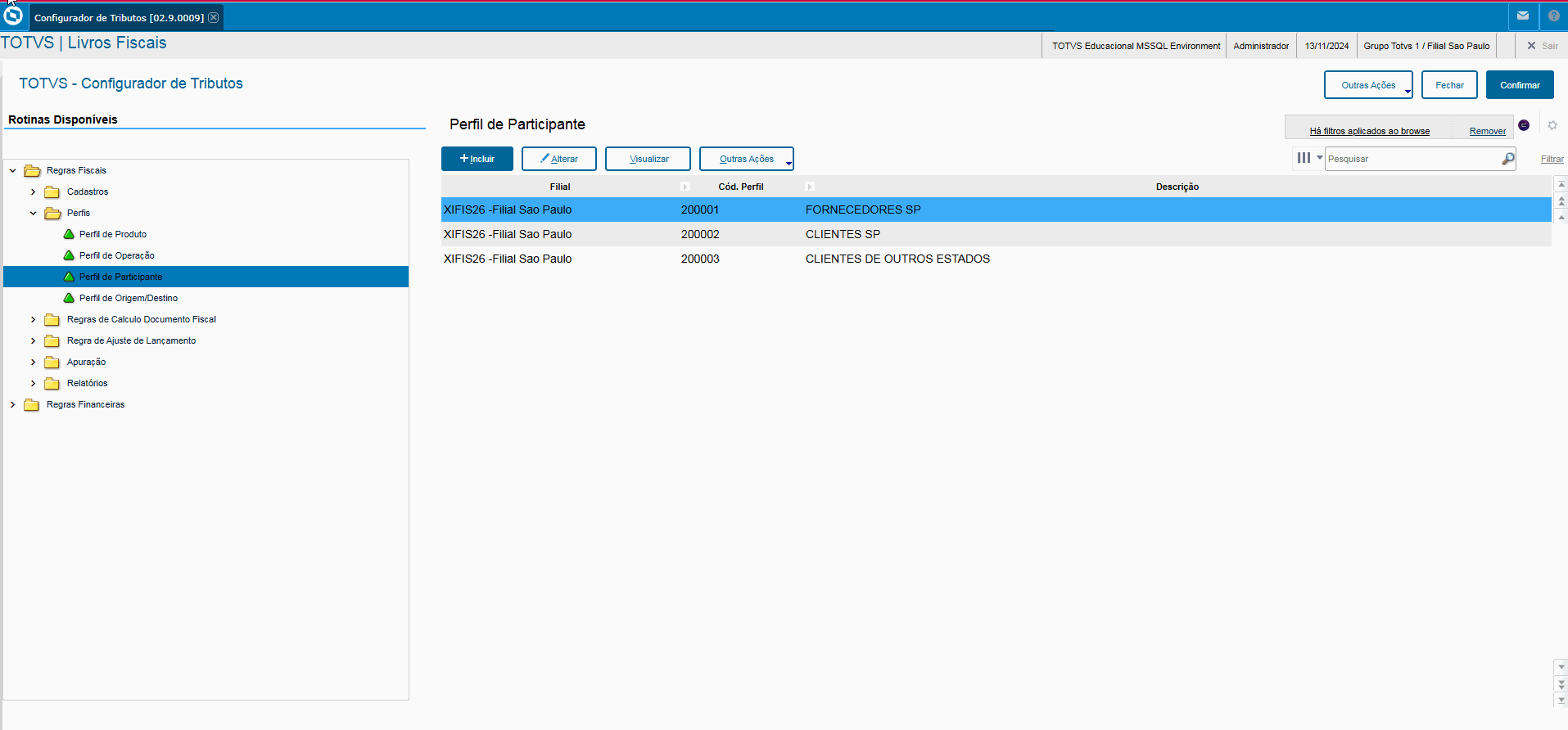Open the search column dropdown arrow
Image resolution: width=1568 pixels, height=730 pixels.
(x=1319, y=158)
